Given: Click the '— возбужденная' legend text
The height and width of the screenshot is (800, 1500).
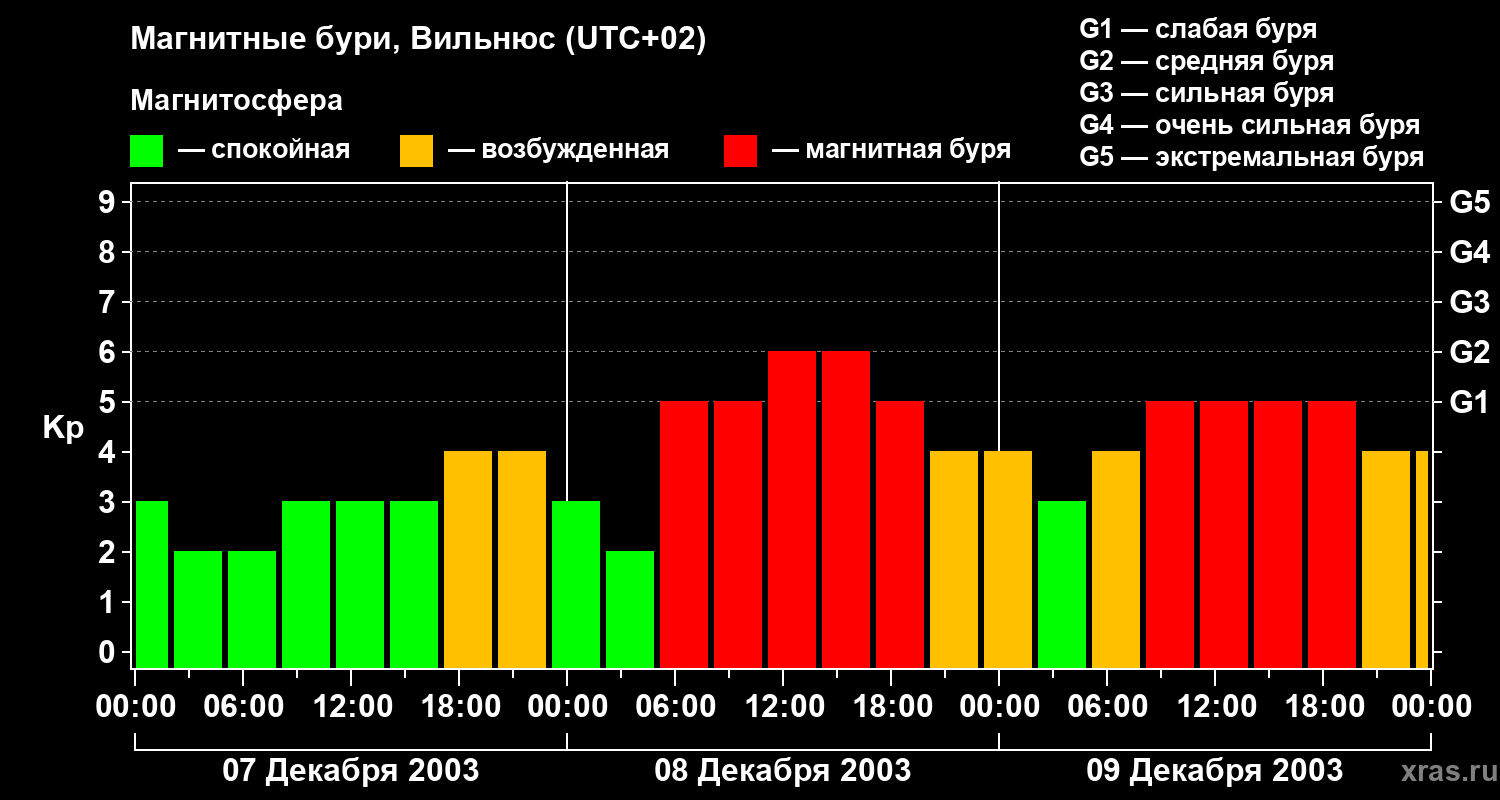Looking at the screenshot, I should click(x=558, y=150).
